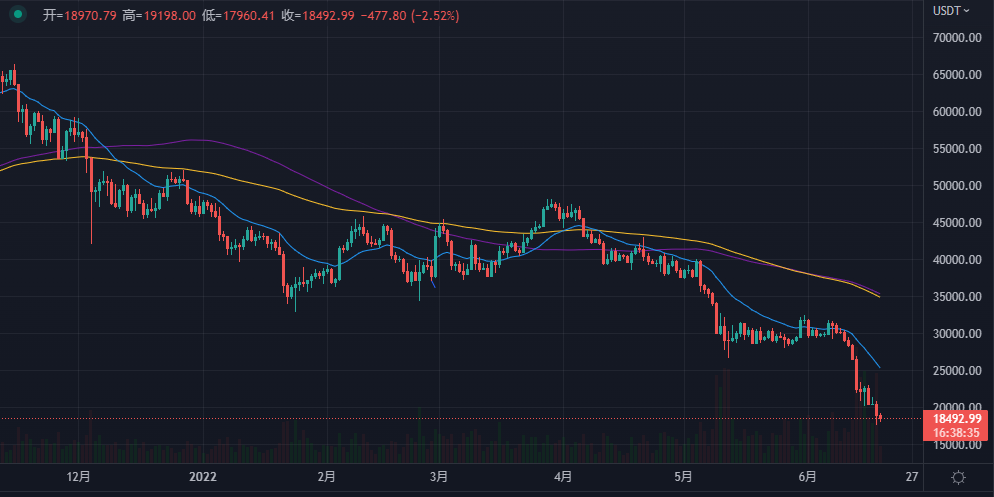The width and height of the screenshot is (994, 497).
Task: Click the current price label 18492.99
Action: pyautogui.click(x=957, y=418)
